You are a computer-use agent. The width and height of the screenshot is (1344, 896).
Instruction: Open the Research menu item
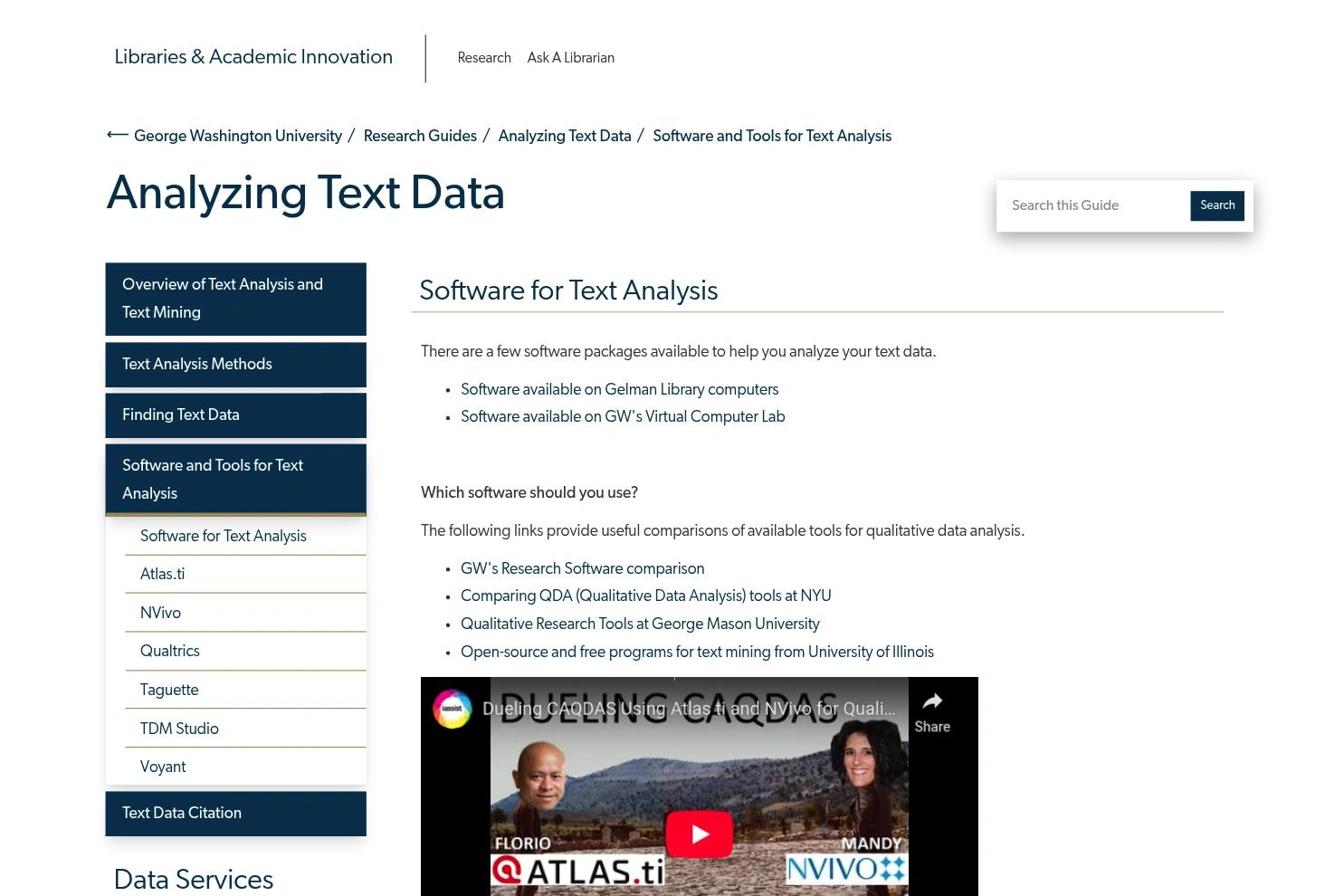[x=484, y=58]
